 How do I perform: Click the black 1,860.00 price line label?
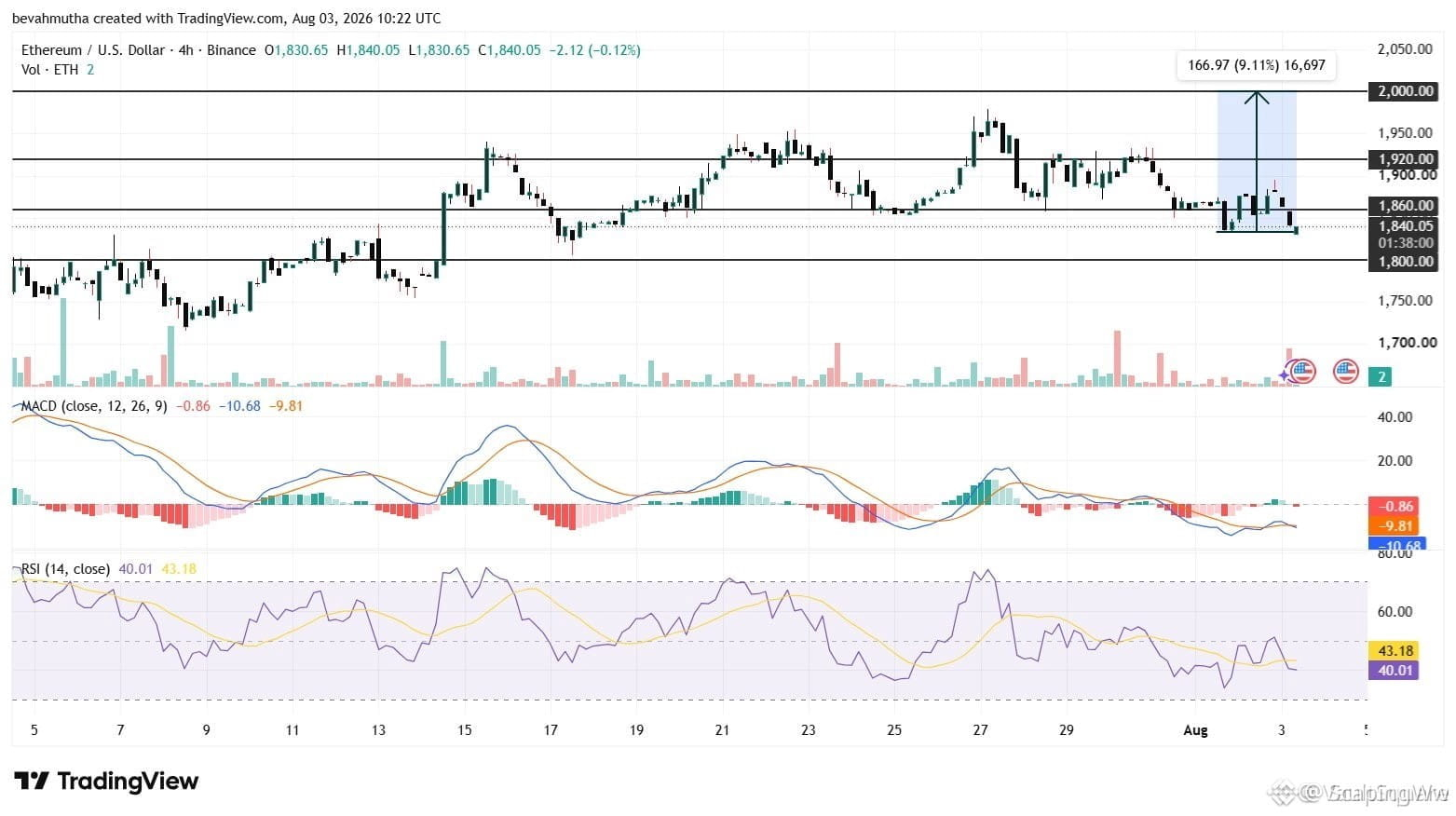coord(1406,206)
